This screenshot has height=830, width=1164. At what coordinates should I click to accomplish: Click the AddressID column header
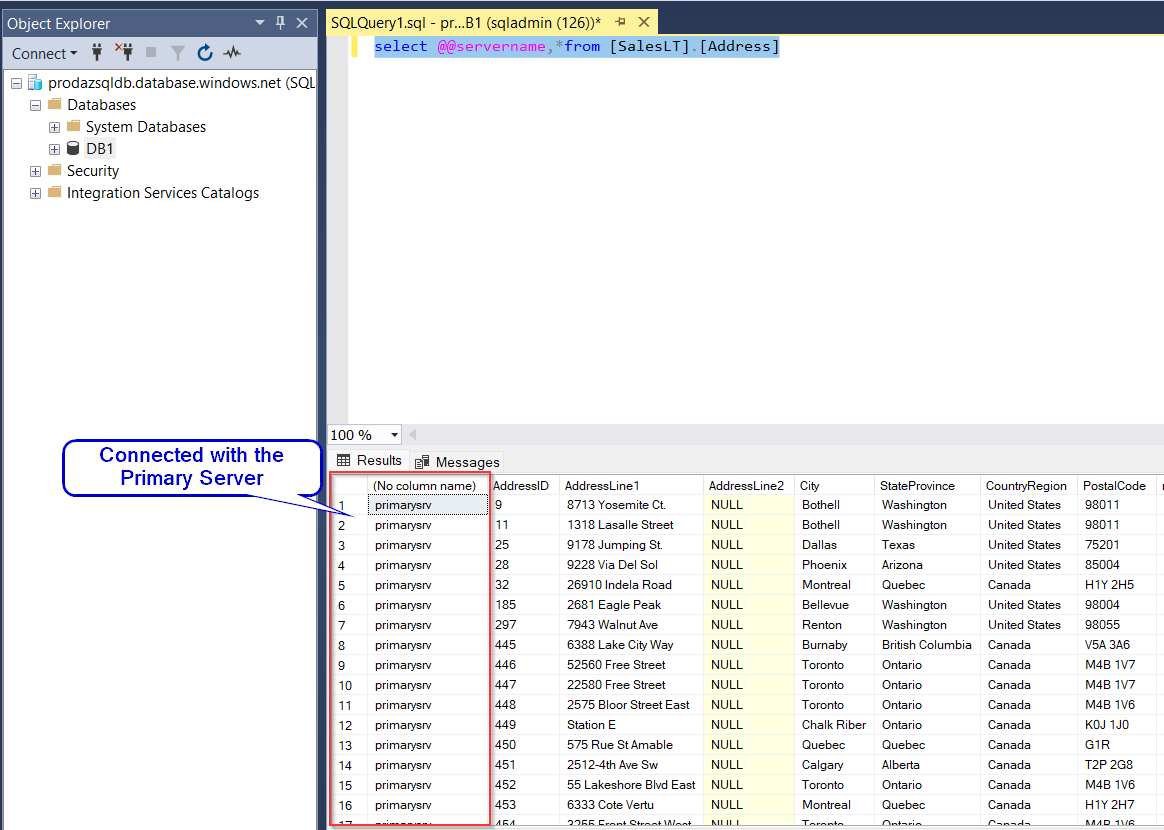point(524,486)
